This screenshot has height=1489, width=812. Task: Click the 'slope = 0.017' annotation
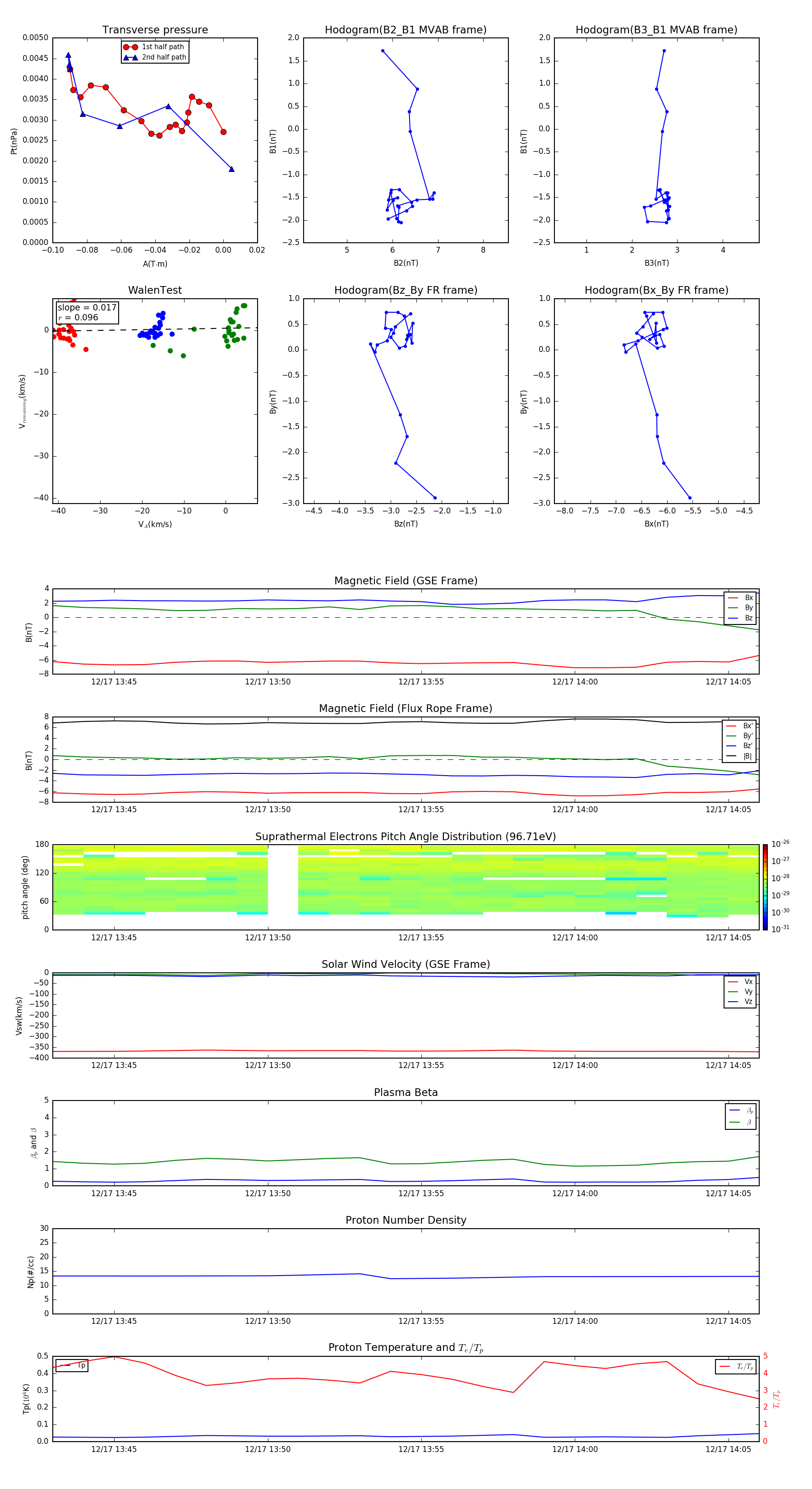[87, 308]
